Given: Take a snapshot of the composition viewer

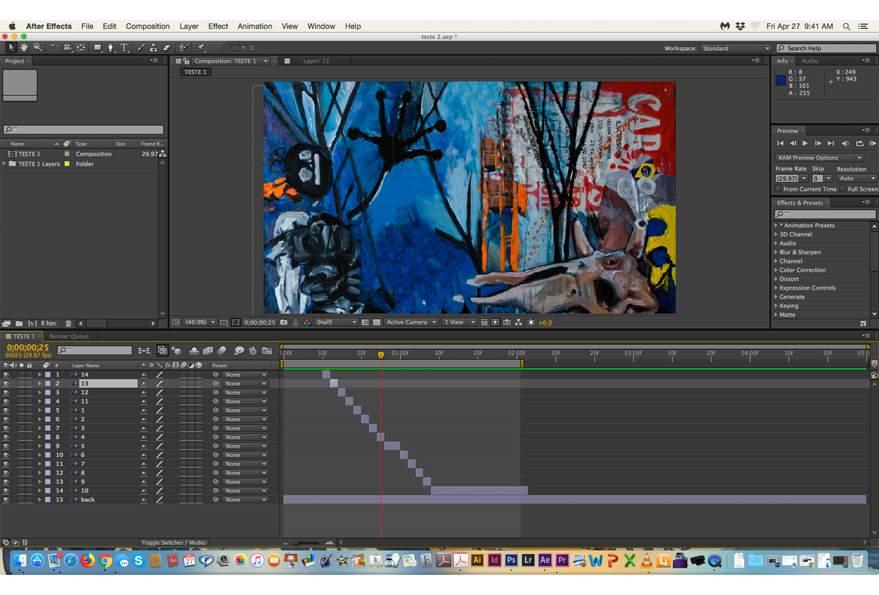Looking at the screenshot, I should [x=284, y=322].
